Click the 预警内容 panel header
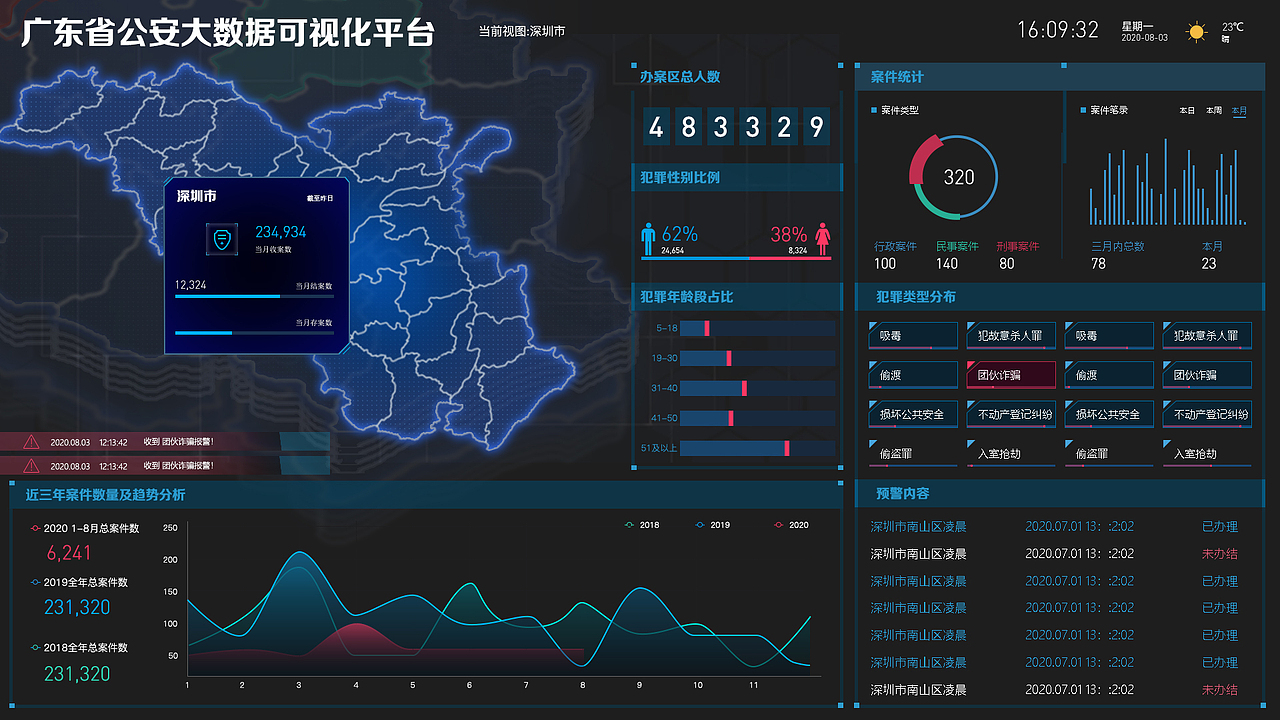The image size is (1280, 720). (x=1059, y=493)
